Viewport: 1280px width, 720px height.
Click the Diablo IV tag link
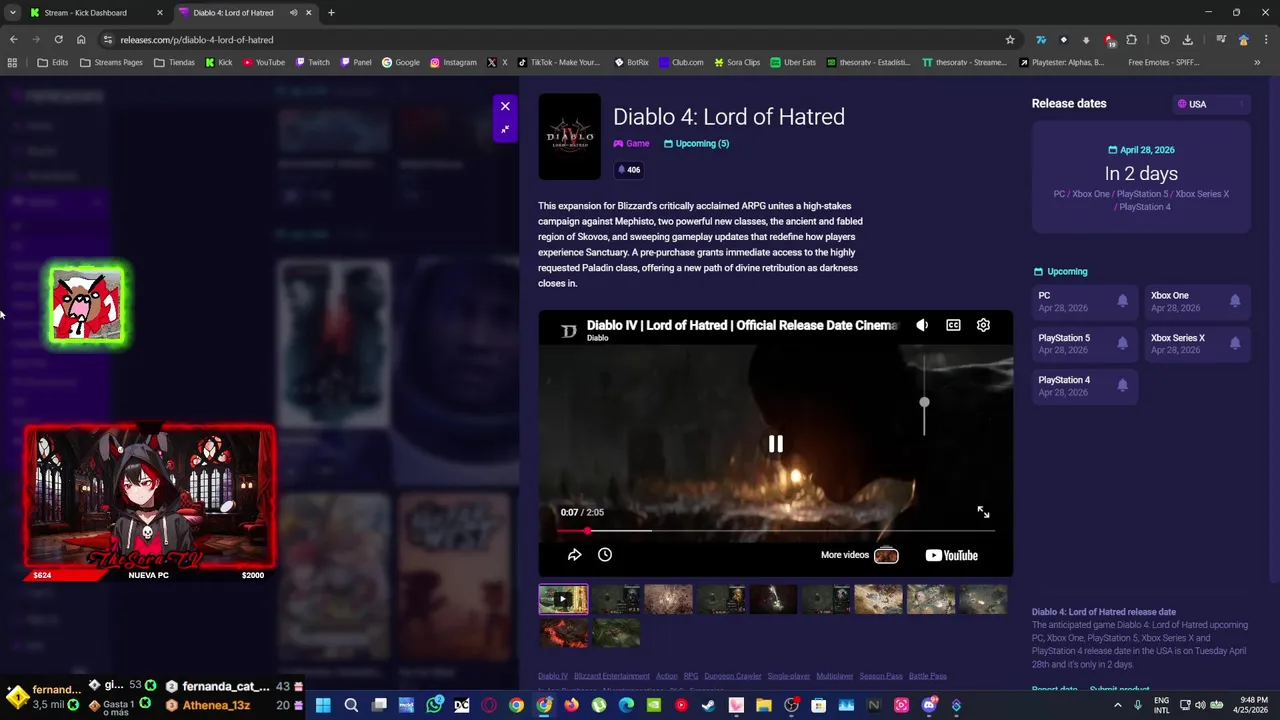(x=553, y=676)
